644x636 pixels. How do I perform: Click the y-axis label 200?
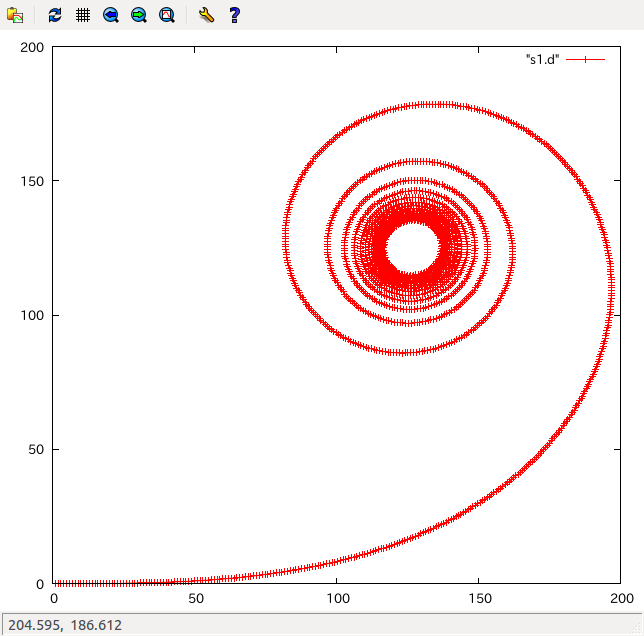(x=32, y=47)
